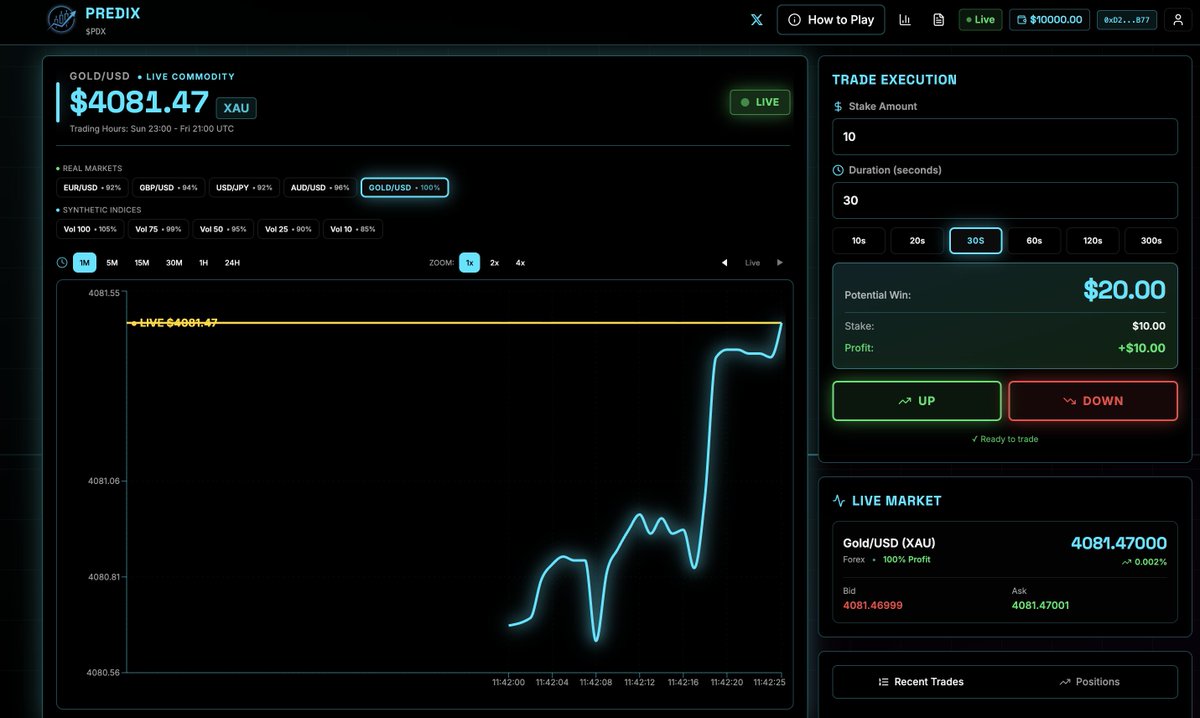Choose the 10s duration preset

pos(859,241)
